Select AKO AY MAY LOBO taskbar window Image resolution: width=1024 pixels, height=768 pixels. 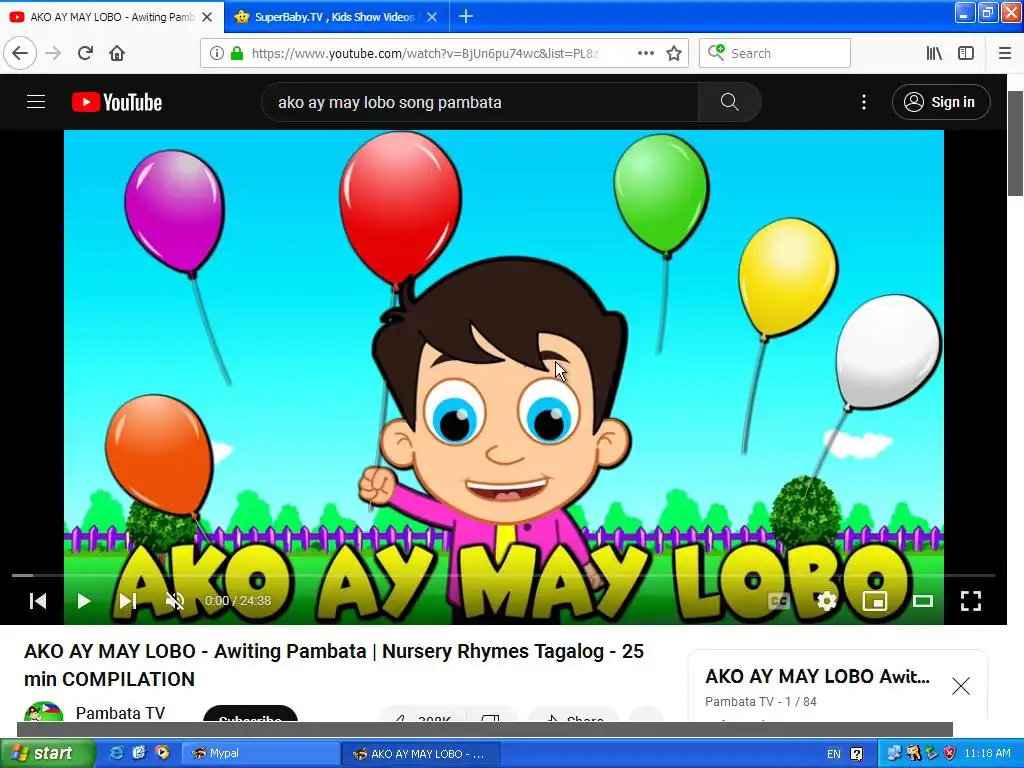point(421,754)
